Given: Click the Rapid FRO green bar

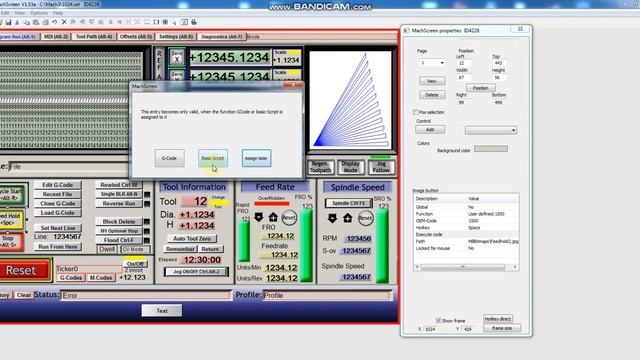Looking at the screenshot, I should (x=244, y=241).
